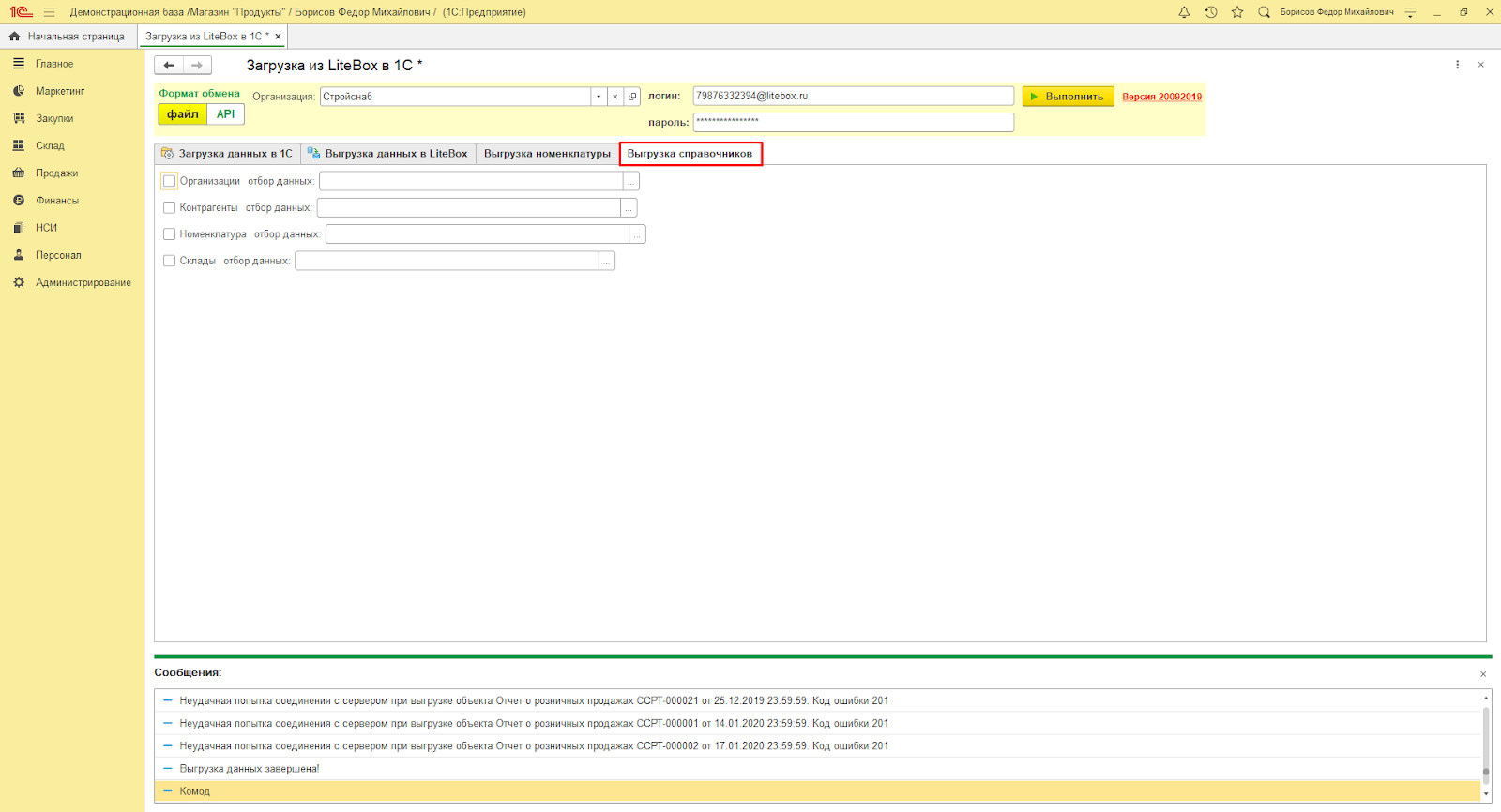
Task: Go back with the left arrow button
Action: pos(169,65)
